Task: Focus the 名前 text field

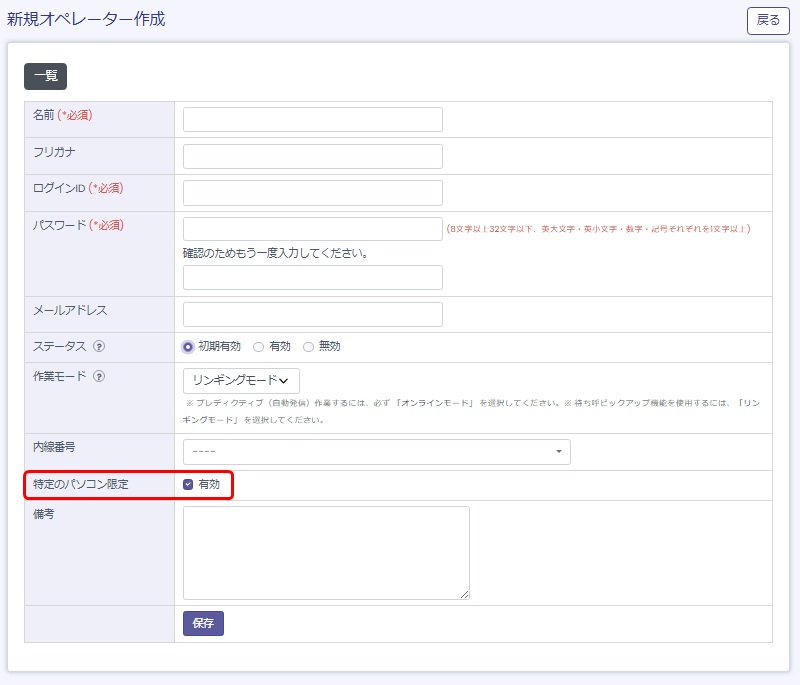Action: [312, 120]
